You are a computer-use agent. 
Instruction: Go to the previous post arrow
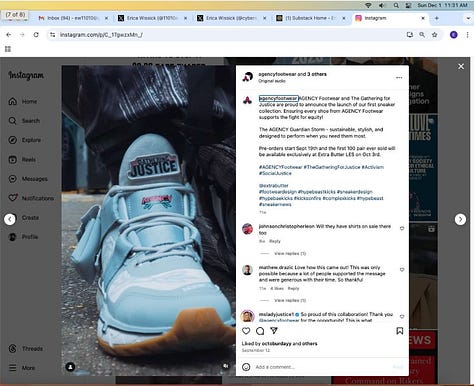10,219
